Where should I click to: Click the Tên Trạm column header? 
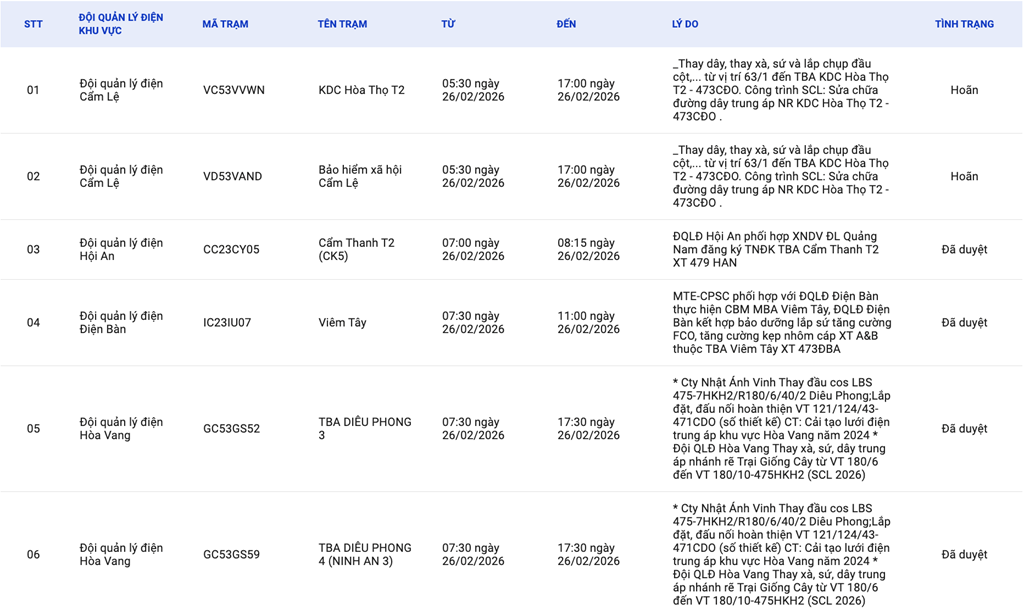coord(342,24)
